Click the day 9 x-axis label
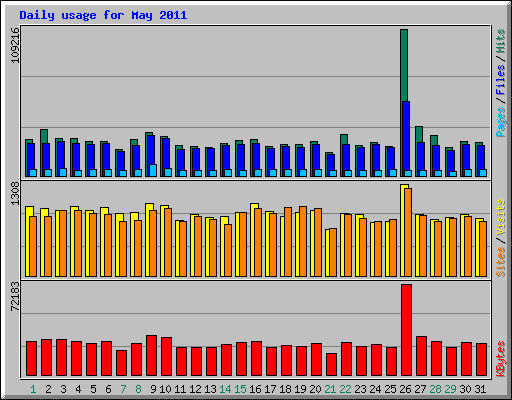 pos(153,389)
